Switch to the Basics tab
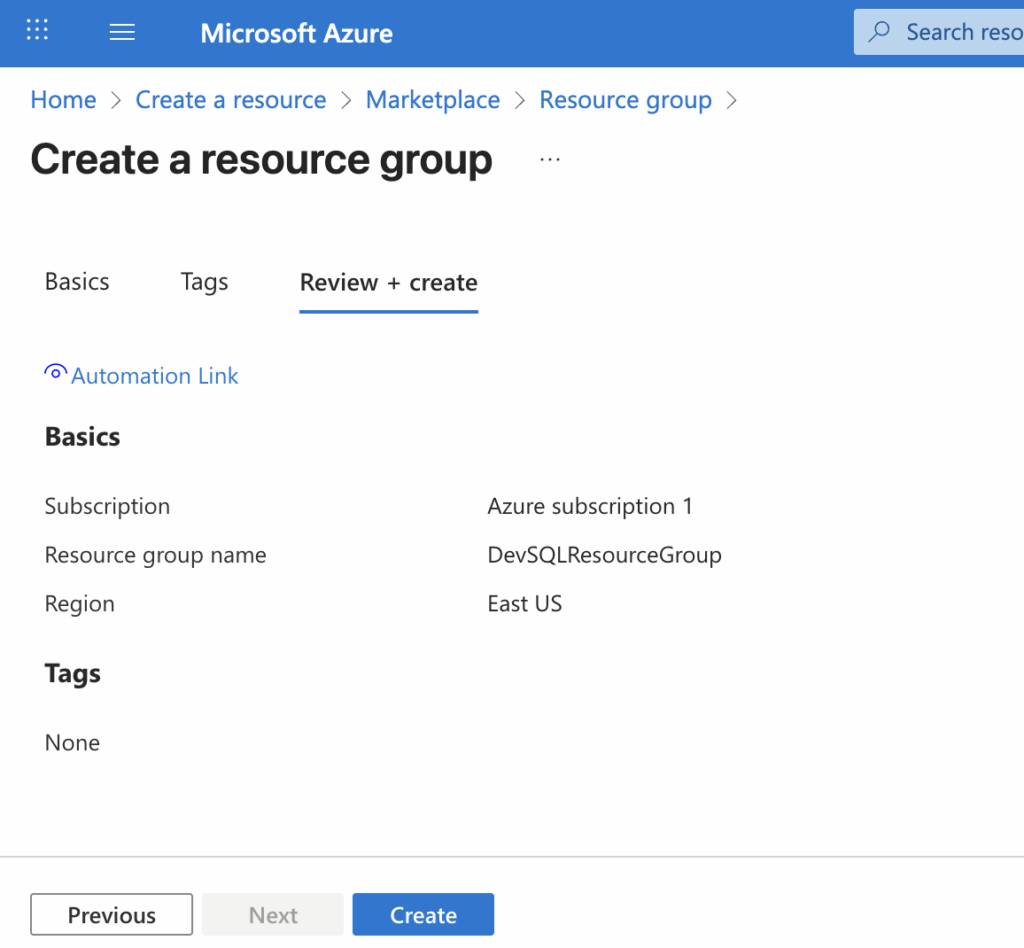This screenshot has height=948, width=1024. 76,282
